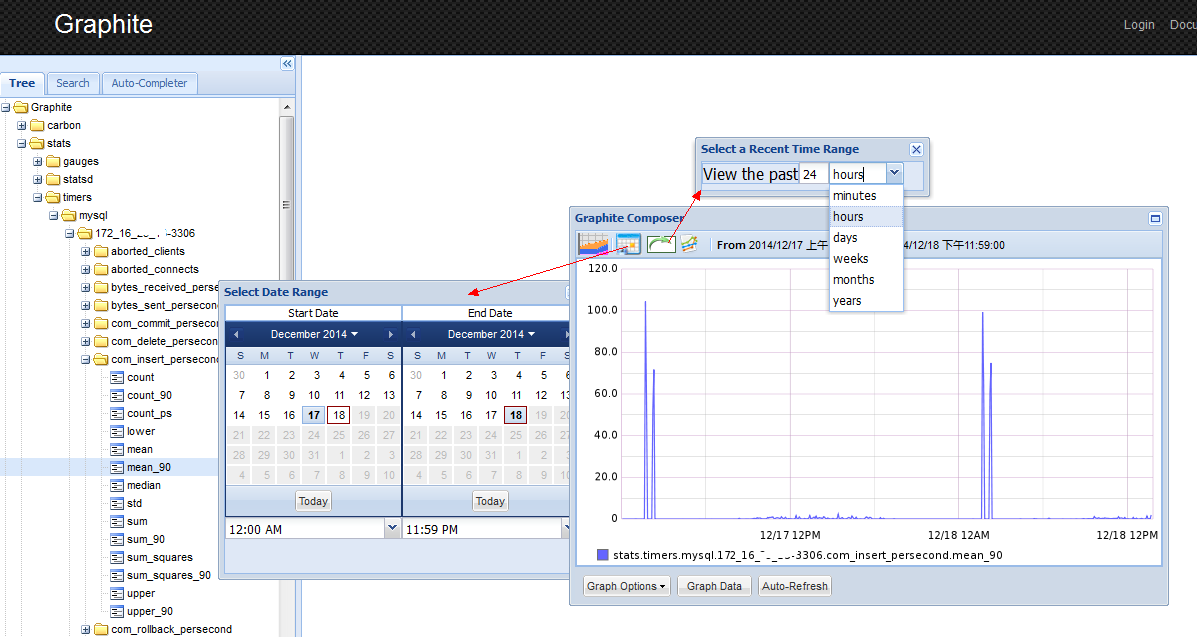
Task: Select the count_ps metric
Action: (149, 413)
